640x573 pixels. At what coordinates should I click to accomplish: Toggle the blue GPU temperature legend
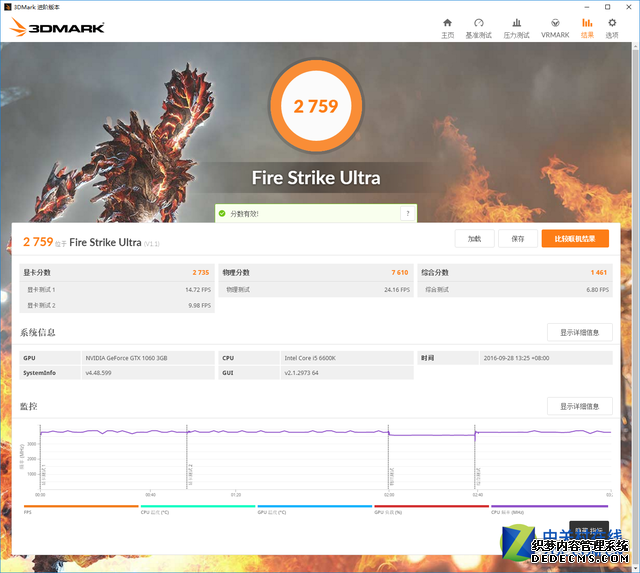pos(315,509)
